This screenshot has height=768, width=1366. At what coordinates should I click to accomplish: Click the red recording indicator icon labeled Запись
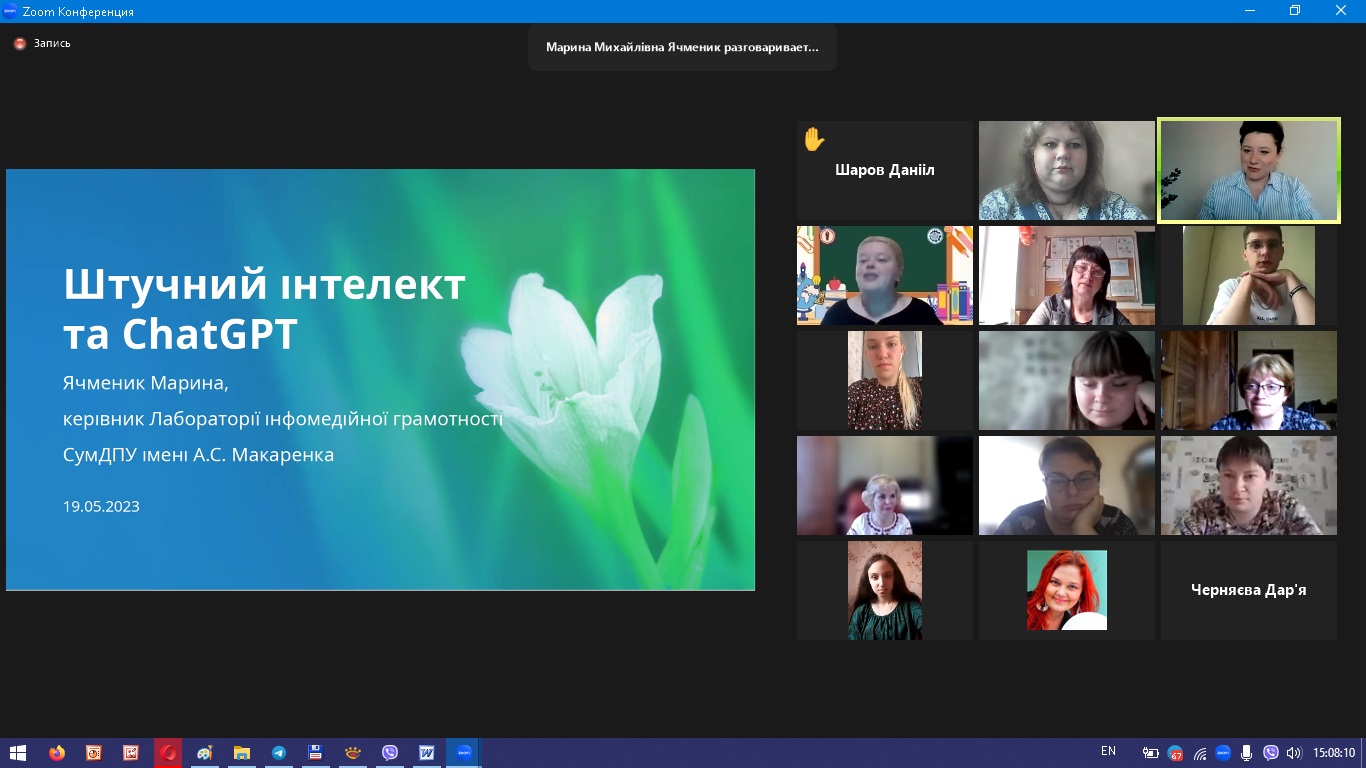point(20,44)
